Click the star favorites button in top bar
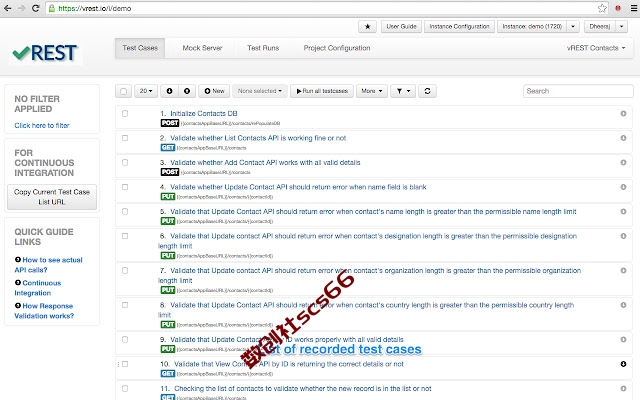 coord(367,27)
